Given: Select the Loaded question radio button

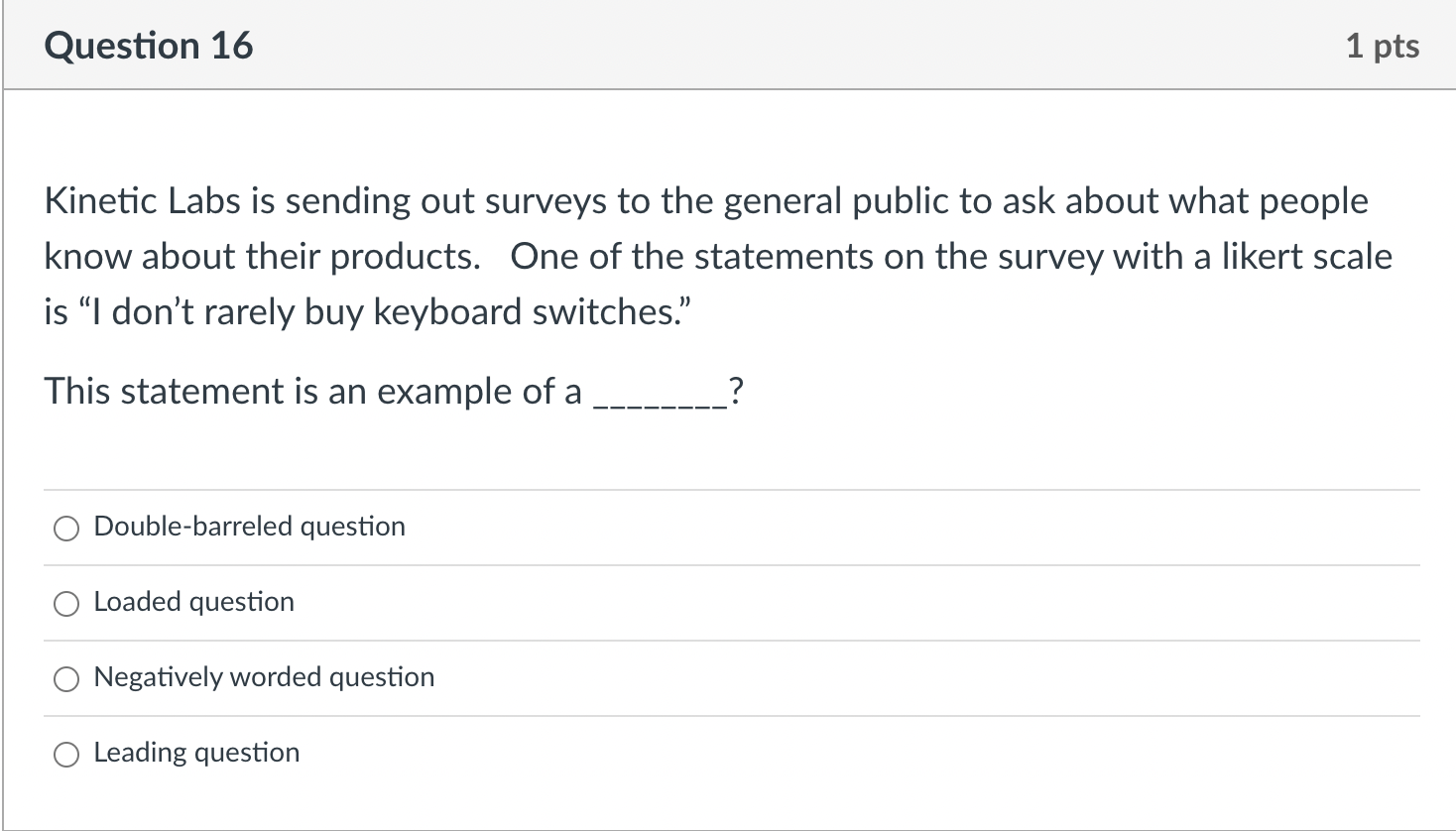Looking at the screenshot, I should click(x=65, y=602).
